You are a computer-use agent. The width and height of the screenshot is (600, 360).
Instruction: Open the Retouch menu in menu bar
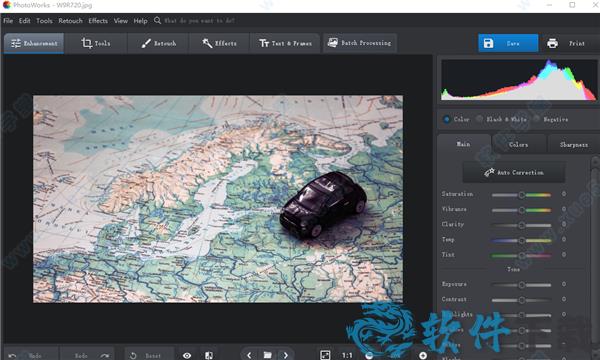click(x=70, y=21)
